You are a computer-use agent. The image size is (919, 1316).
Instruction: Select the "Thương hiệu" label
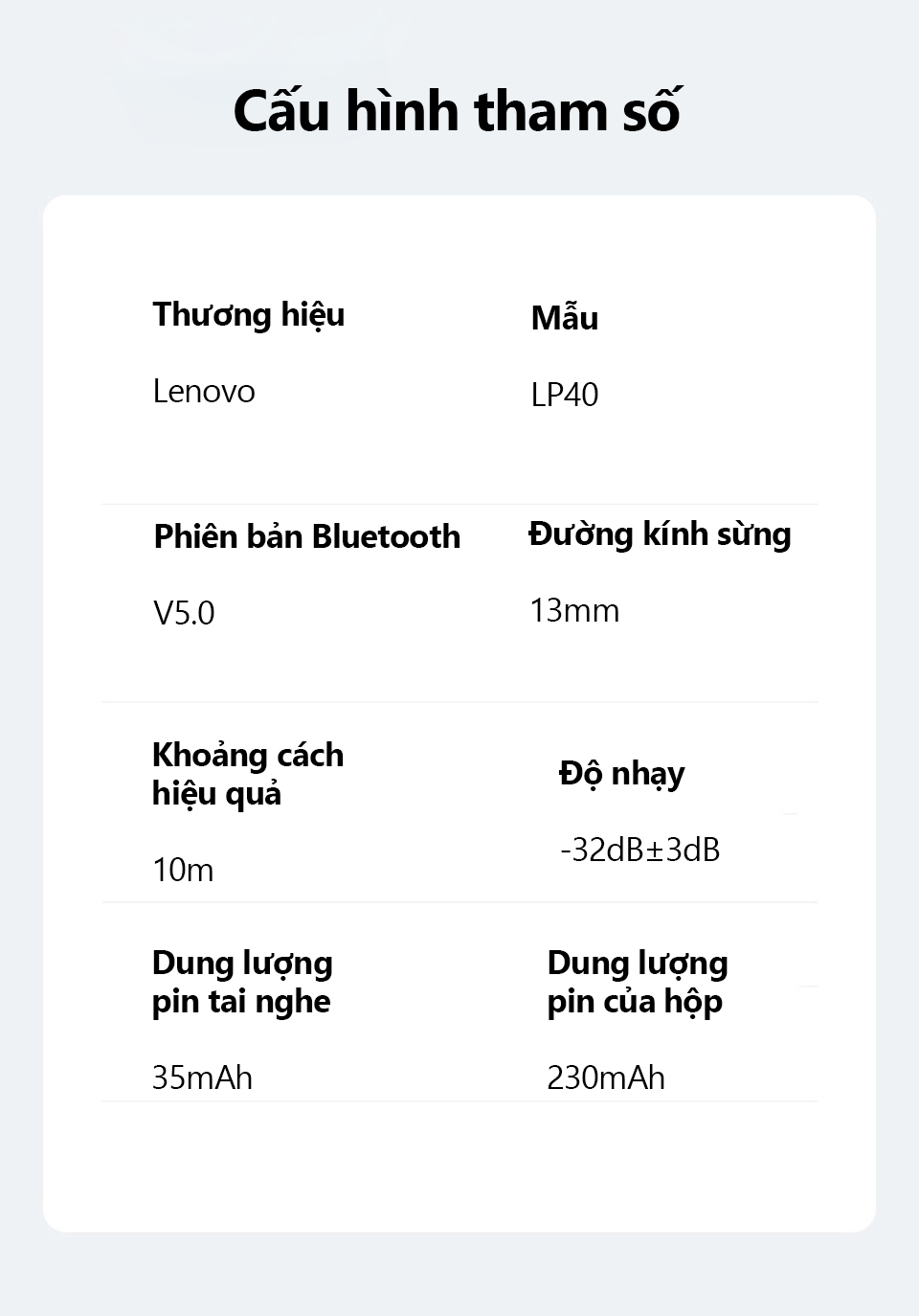coord(249,314)
